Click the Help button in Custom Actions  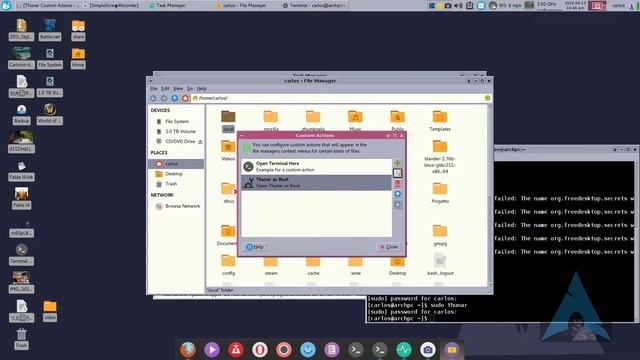click(x=255, y=247)
